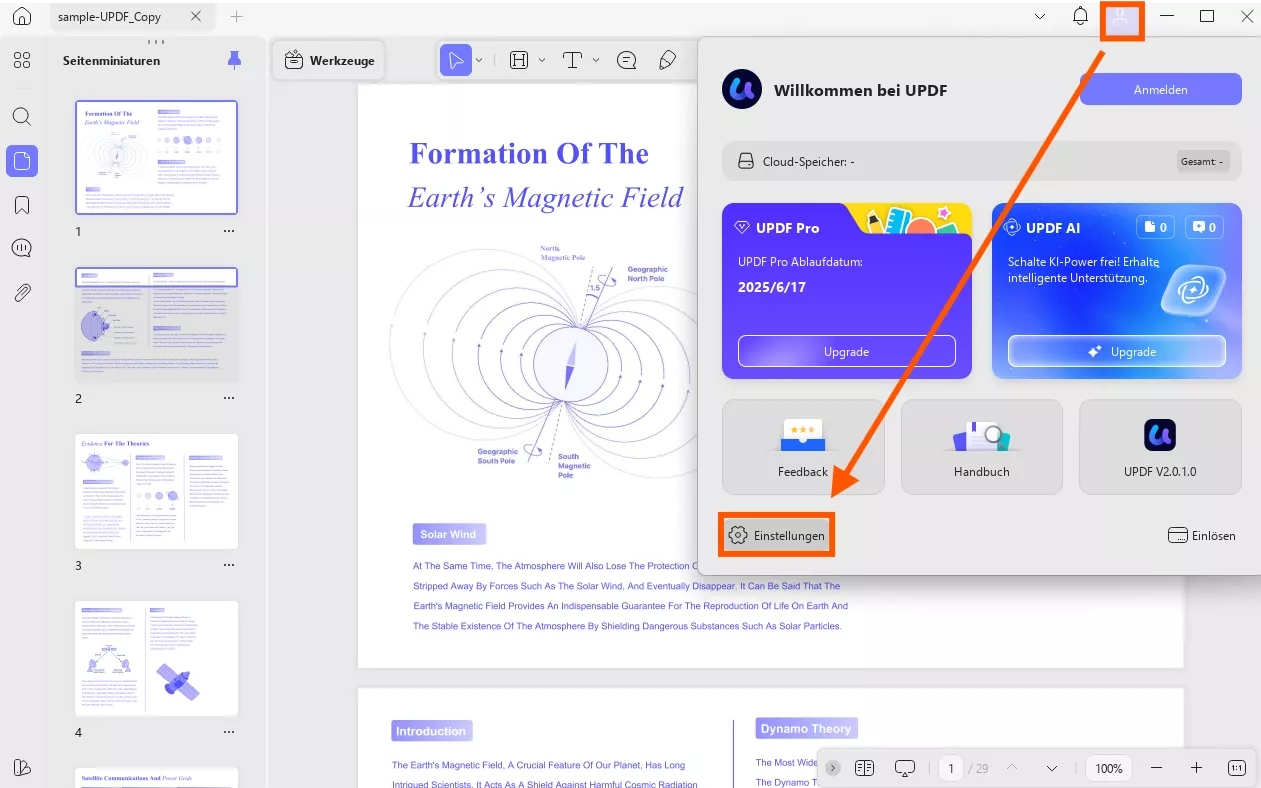The image size is (1261, 788).
Task: Expand the text box tool dropdown arrow
Action: 542,60
